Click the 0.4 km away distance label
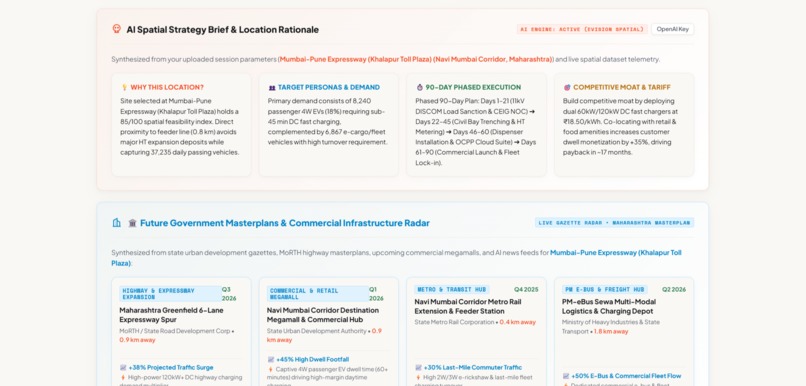The image size is (806, 386). tap(518, 322)
